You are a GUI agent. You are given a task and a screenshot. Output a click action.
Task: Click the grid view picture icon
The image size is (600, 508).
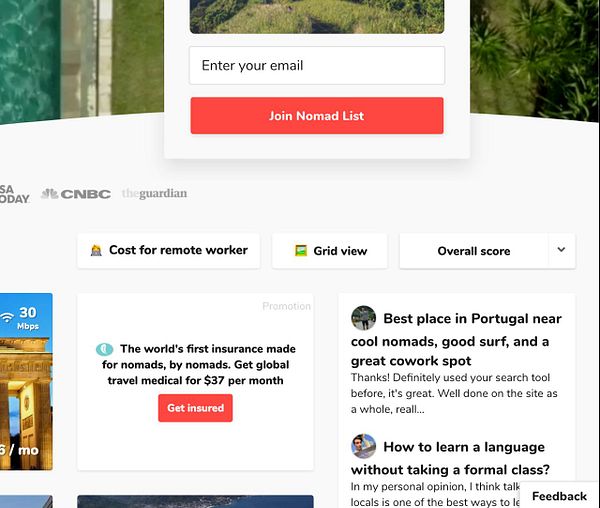[301, 251]
